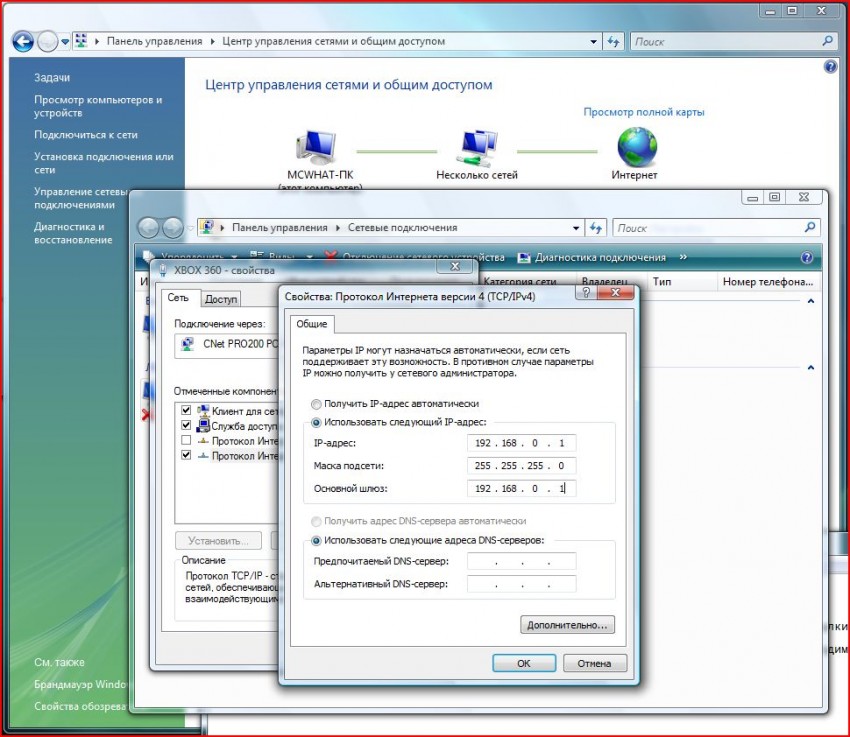Viewport: 850px width, 737px height.
Task: Open the address dropdown in the Сетевые подключения window
Action: coord(576,228)
